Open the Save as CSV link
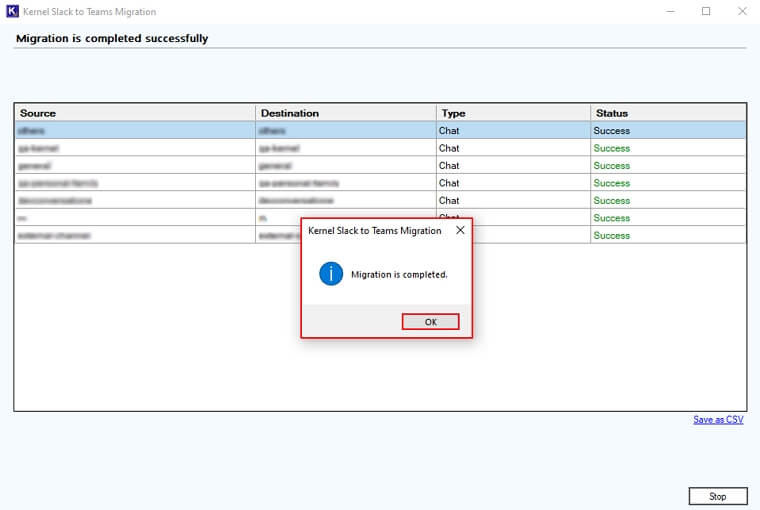Image resolution: width=760 pixels, height=510 pixels. [x=718, y=420]
